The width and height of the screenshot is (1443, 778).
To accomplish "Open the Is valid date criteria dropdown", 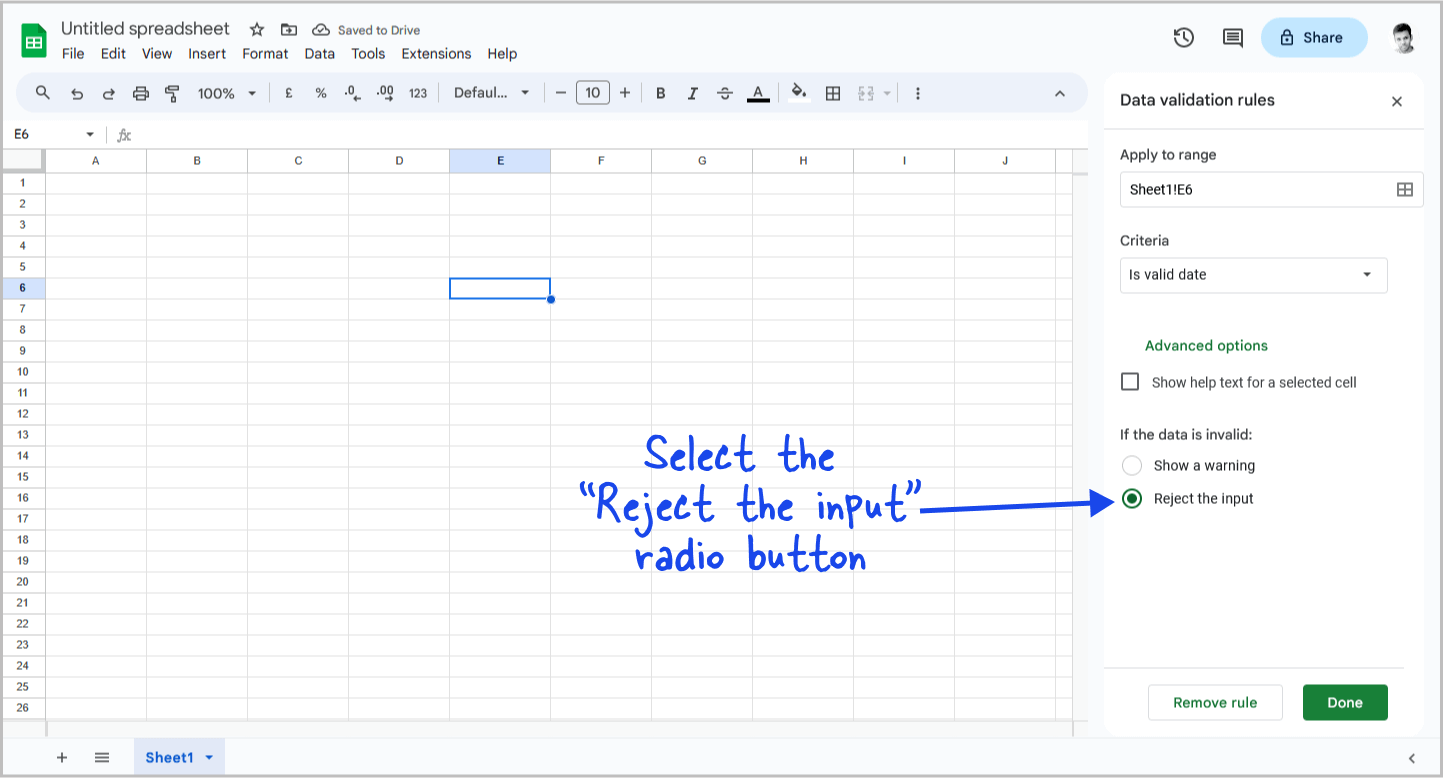I will pyautogui.click(x=1253, y=275).
